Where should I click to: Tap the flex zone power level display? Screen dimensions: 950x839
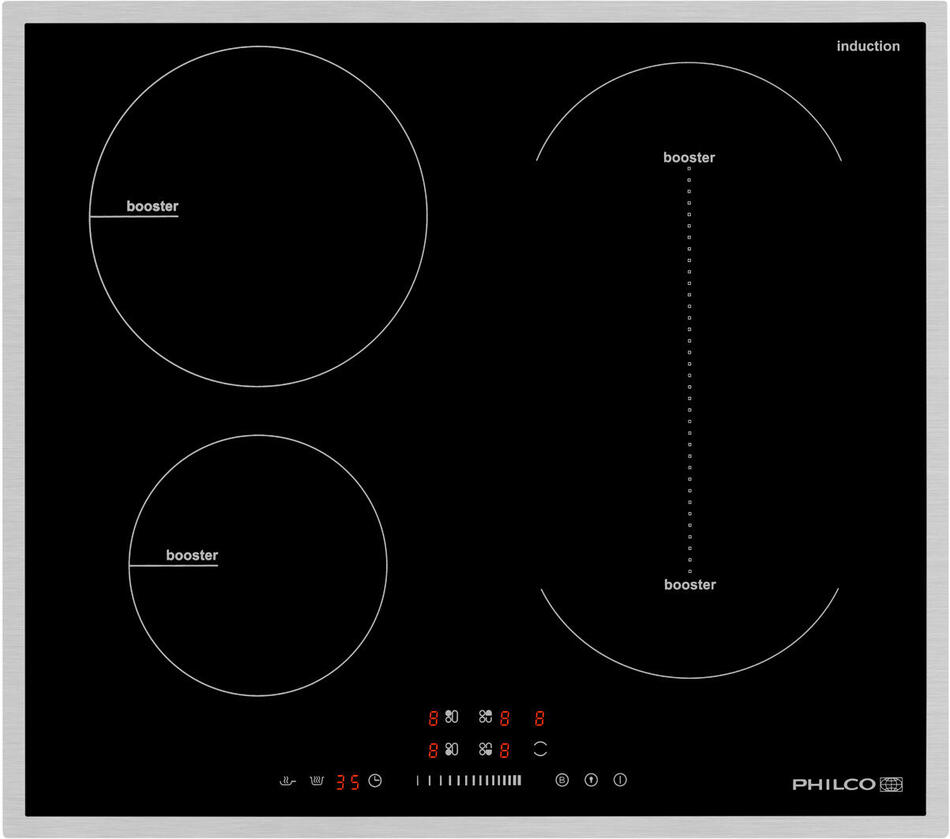539,717
